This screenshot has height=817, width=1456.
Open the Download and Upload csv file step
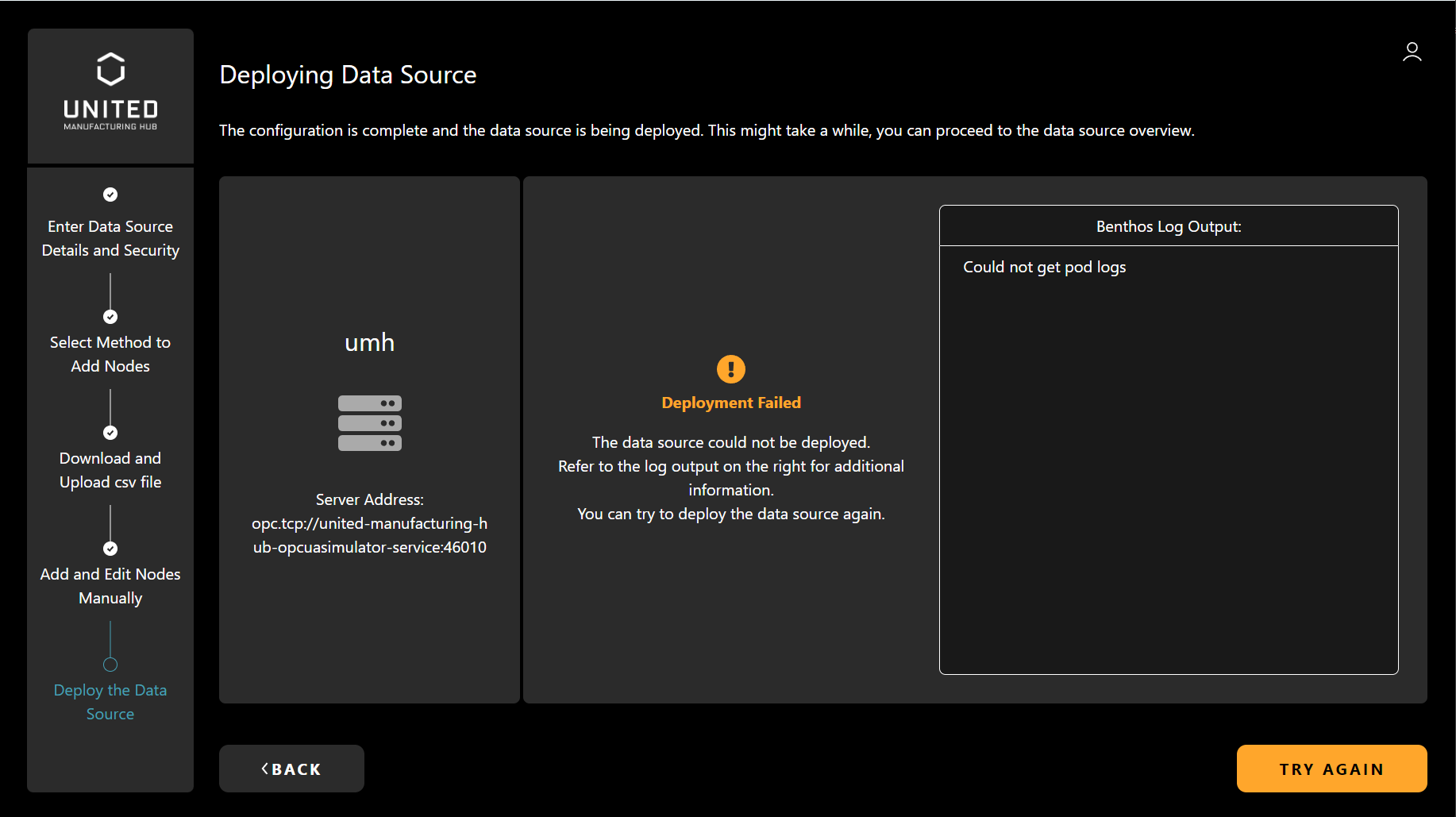[x=110, y=470]
